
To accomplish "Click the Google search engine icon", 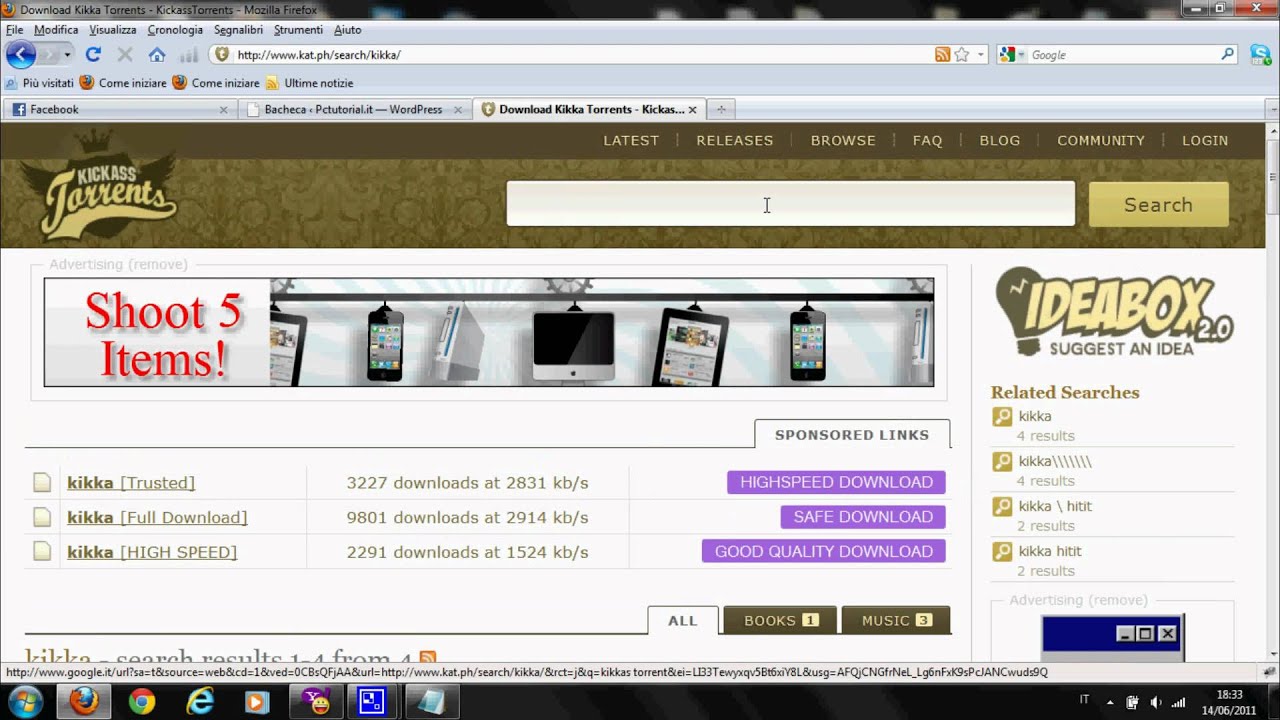I will point(1008,55).
